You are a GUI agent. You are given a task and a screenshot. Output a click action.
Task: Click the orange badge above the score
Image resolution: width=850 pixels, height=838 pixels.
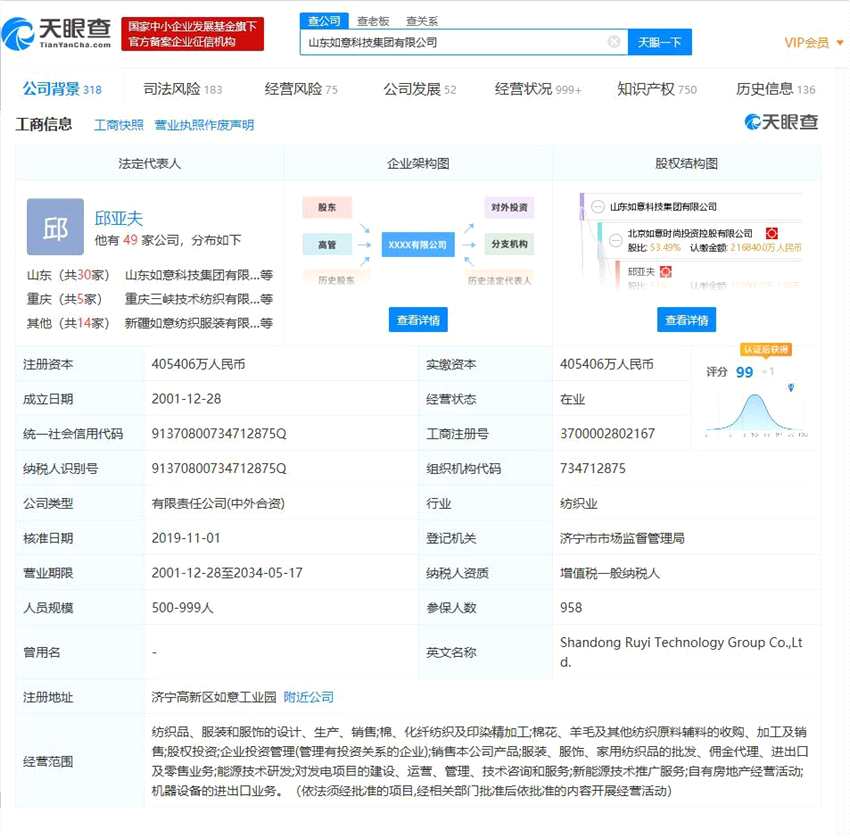[x=765, y=350]
